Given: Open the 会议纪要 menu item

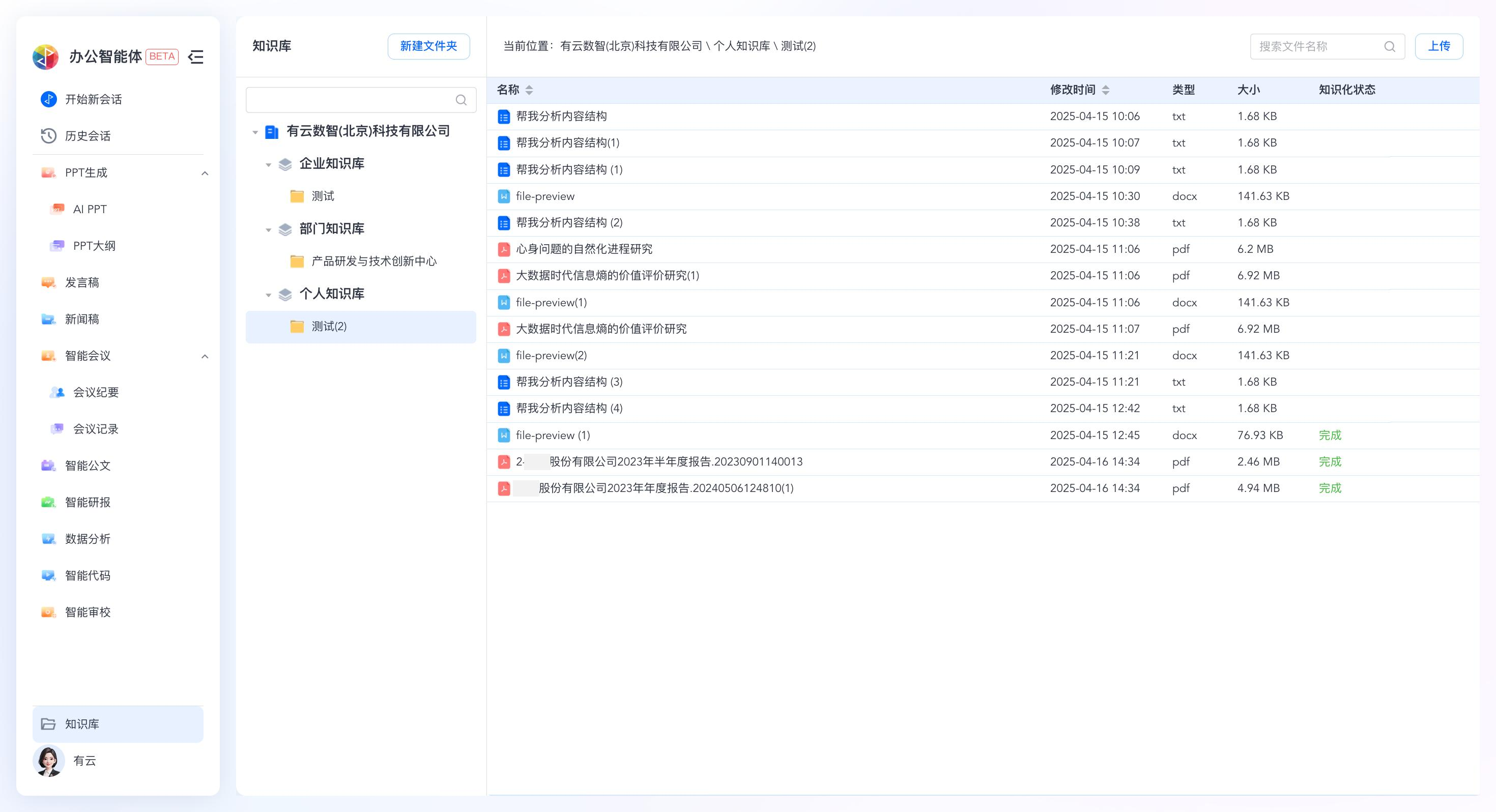Looking at the screenshot, I should [x=95, y=393].
